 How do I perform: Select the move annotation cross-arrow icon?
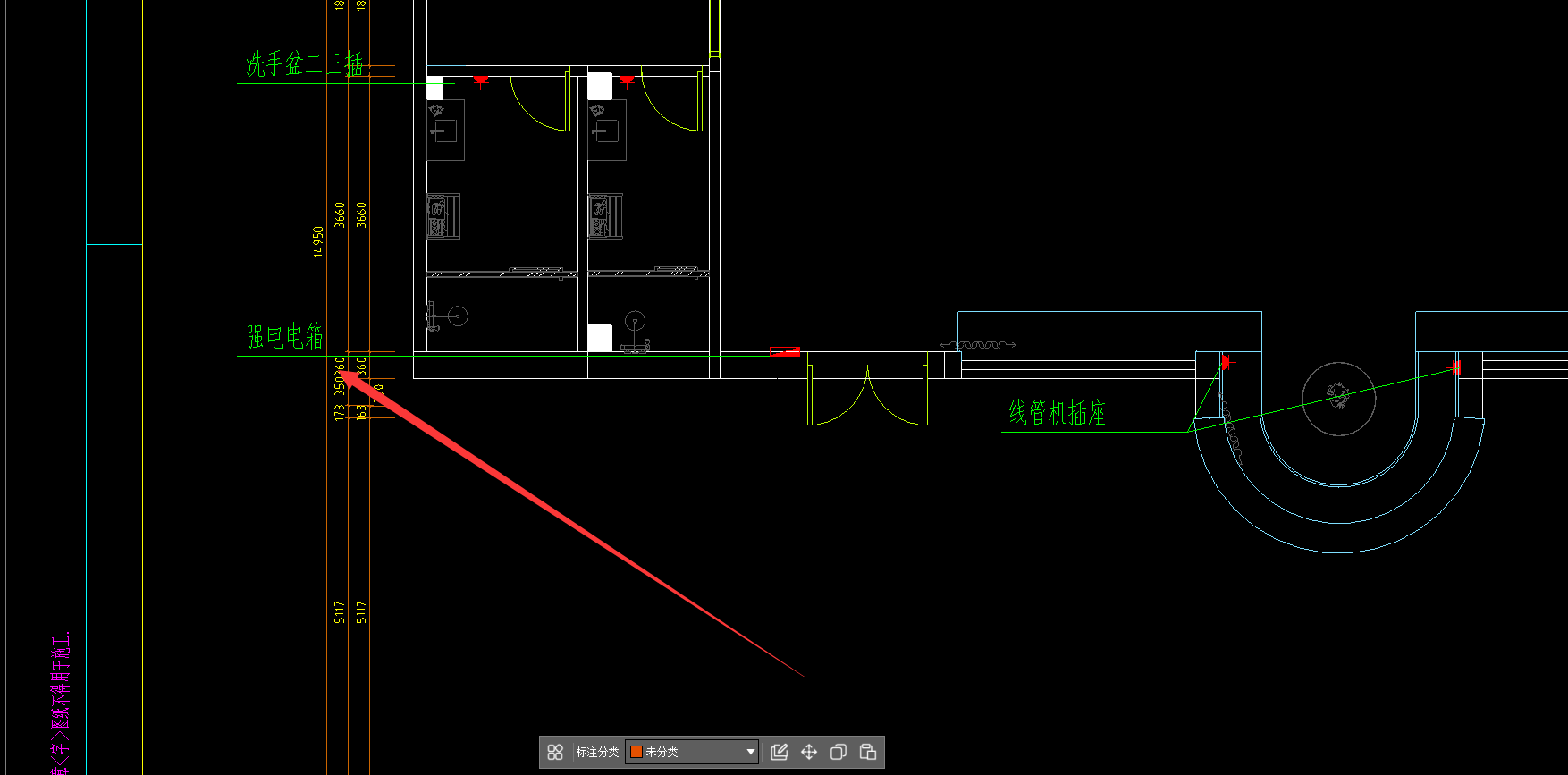coord(809,752)
